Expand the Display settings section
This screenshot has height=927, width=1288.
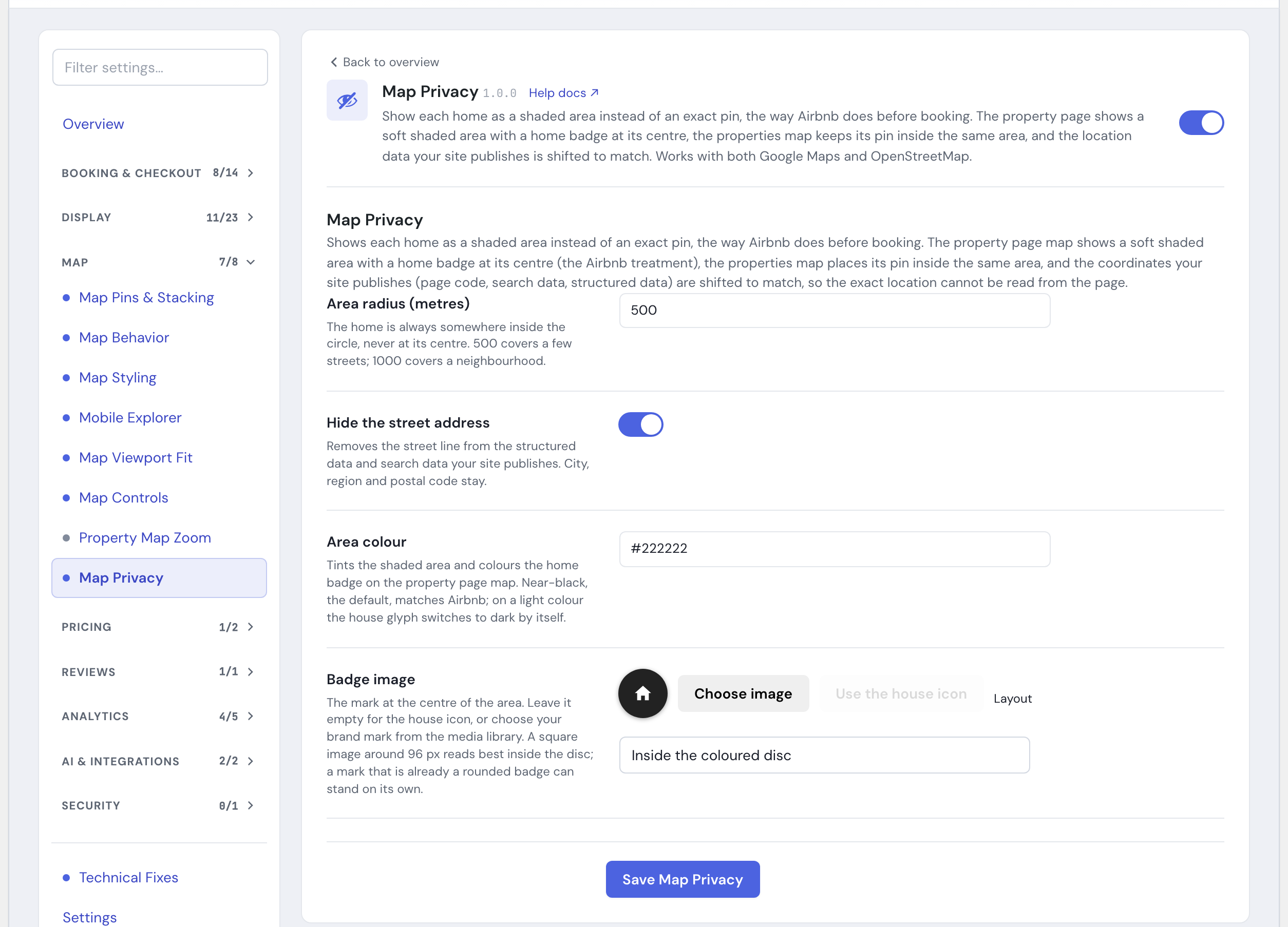pyautogui.click(x=159, y=218)
